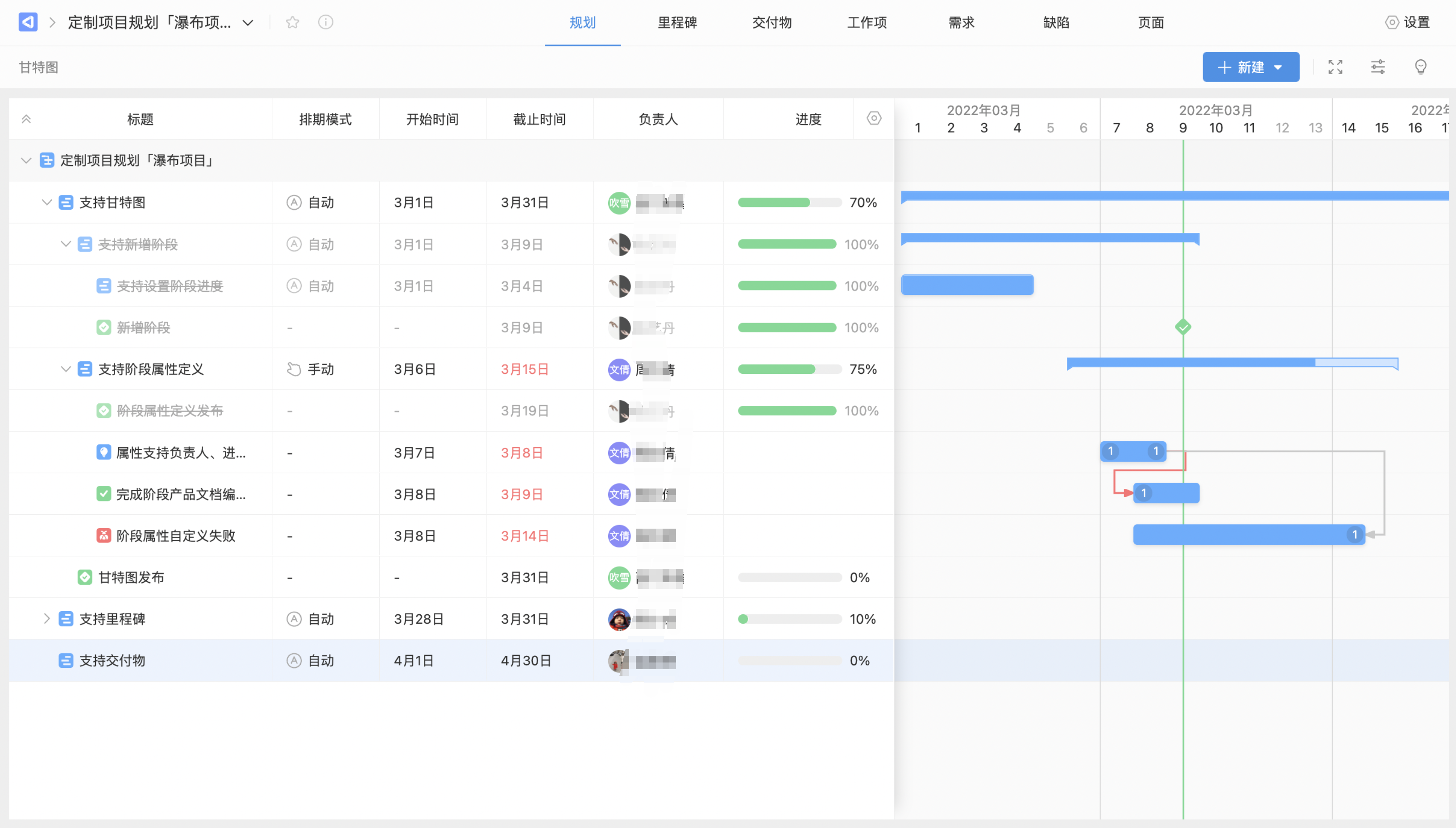Image resolution: width=1456 pixels, height=828 pixels.
Task: Click the 新增阶段 milestone diamond
Action: [x=1183, y=327]
